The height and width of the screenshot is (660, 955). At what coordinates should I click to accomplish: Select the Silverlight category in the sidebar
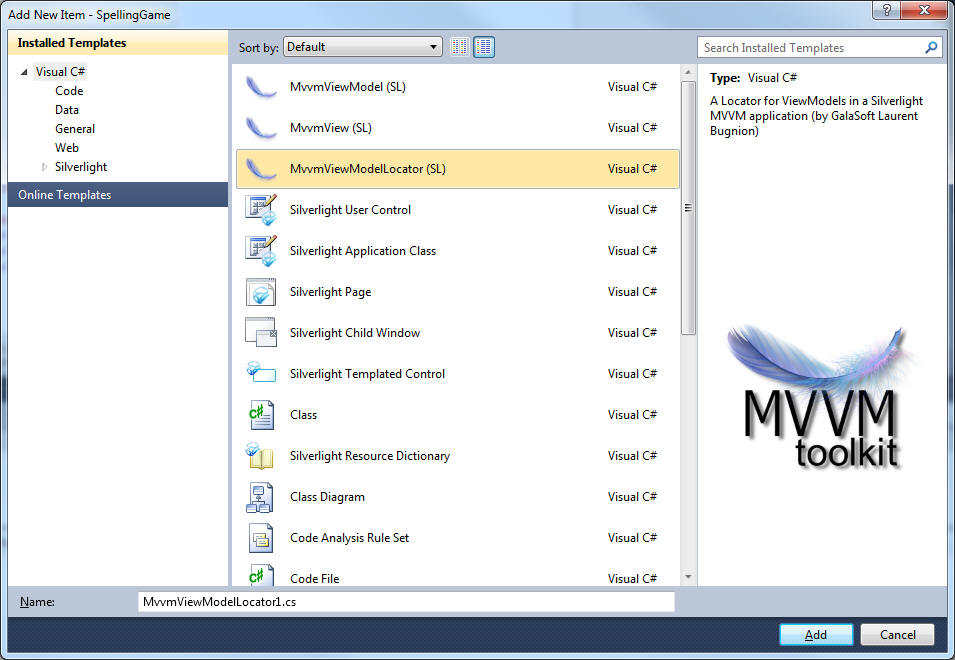81,166
